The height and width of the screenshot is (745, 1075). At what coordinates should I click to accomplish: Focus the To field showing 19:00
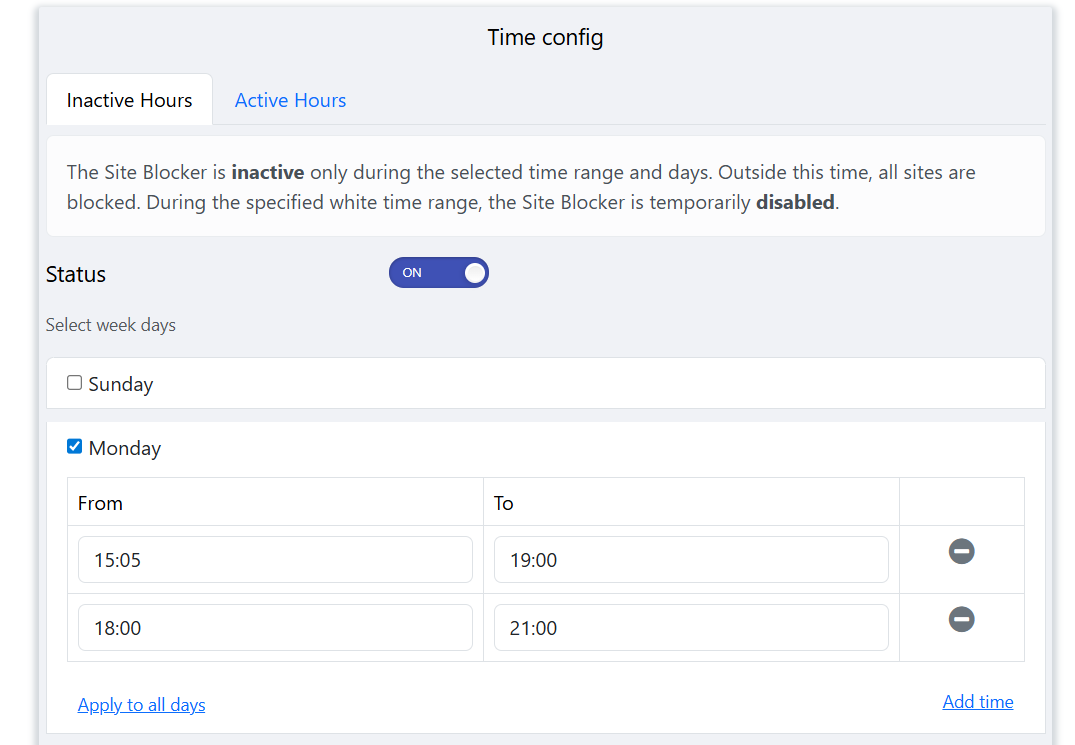(691, 560)
